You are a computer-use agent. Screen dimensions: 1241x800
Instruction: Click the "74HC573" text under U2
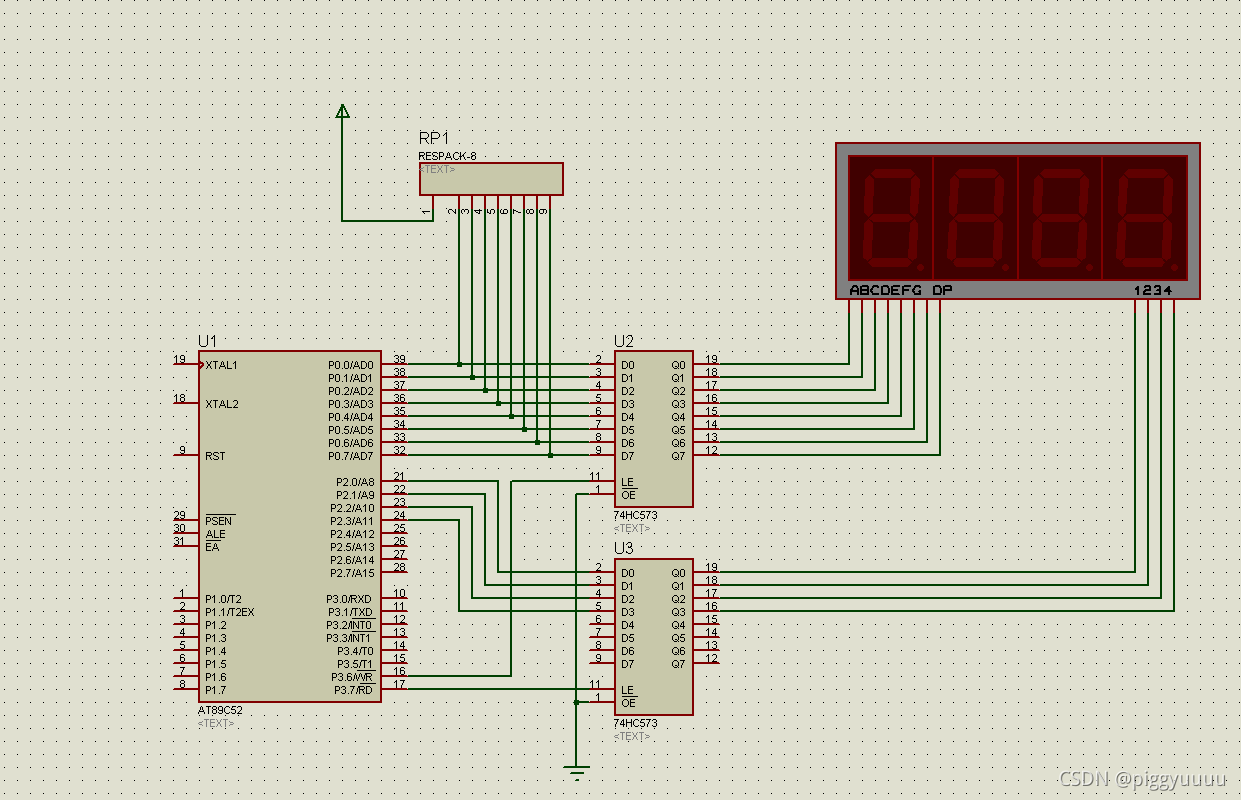tap(635, 515)
